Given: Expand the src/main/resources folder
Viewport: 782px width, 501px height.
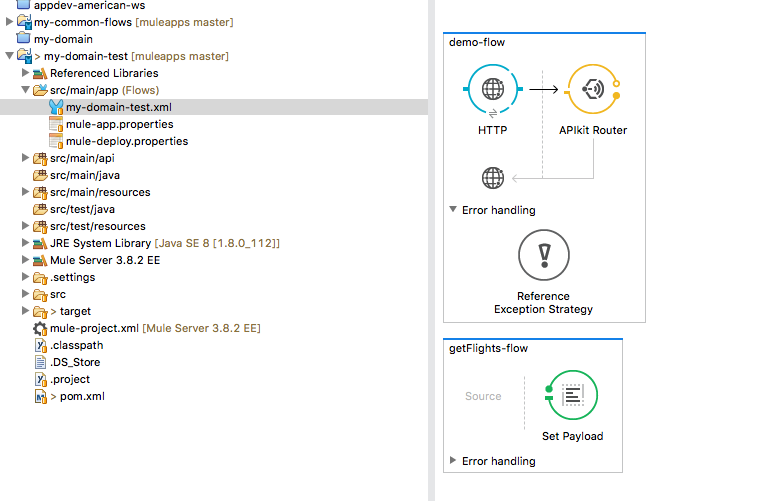Looking at the screenshot, I should (25, 191).
